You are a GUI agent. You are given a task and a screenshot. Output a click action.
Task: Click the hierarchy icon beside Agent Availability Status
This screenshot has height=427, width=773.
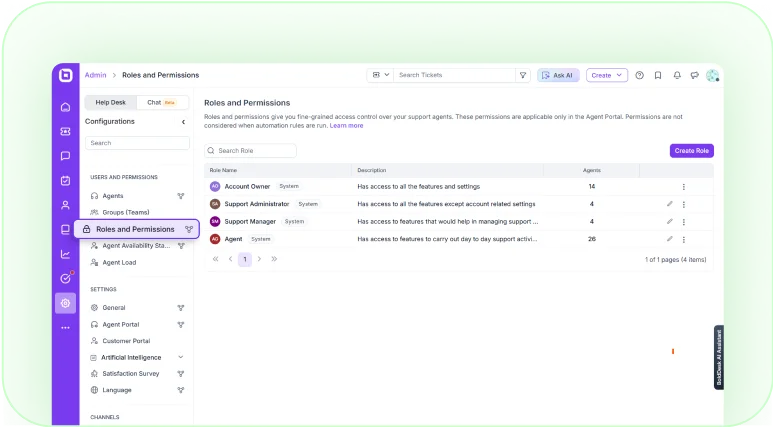[181, 246]
